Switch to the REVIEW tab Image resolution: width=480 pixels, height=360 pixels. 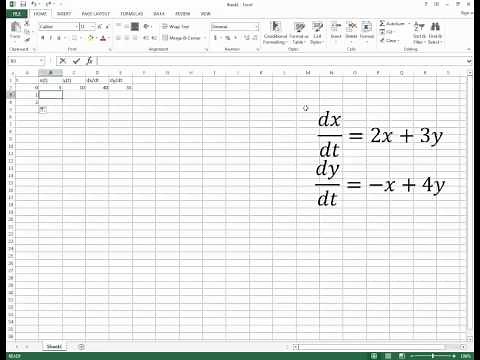click(x=183, y=14)
